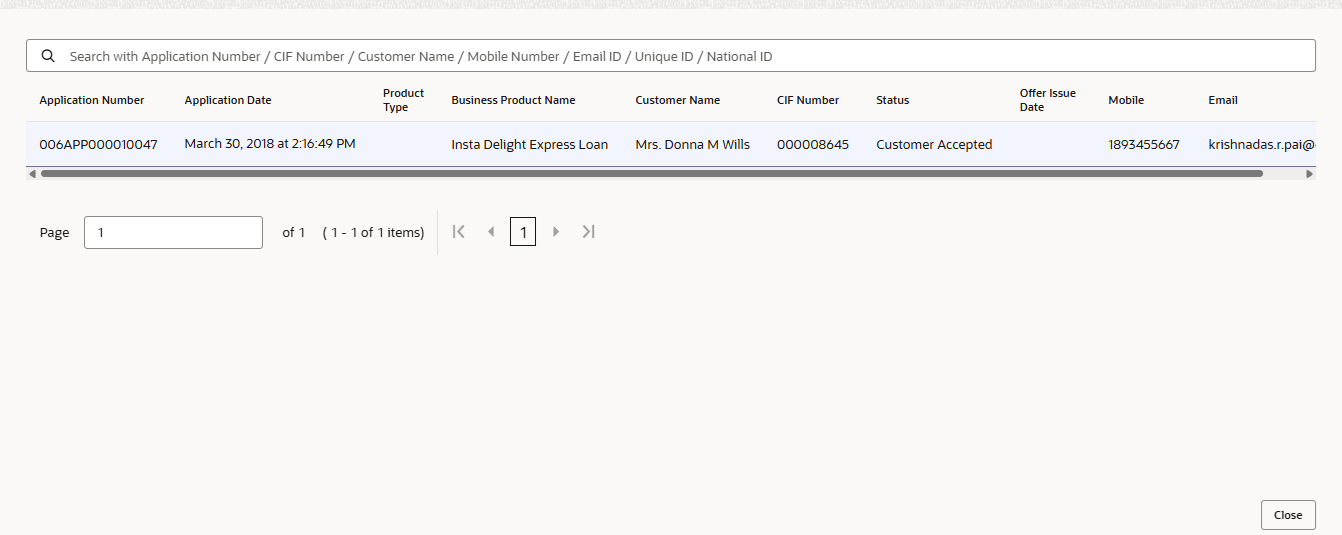Click the scrollbar left arrow
1342x535 pixels.
pyautogui.click(x=32, y=174)
